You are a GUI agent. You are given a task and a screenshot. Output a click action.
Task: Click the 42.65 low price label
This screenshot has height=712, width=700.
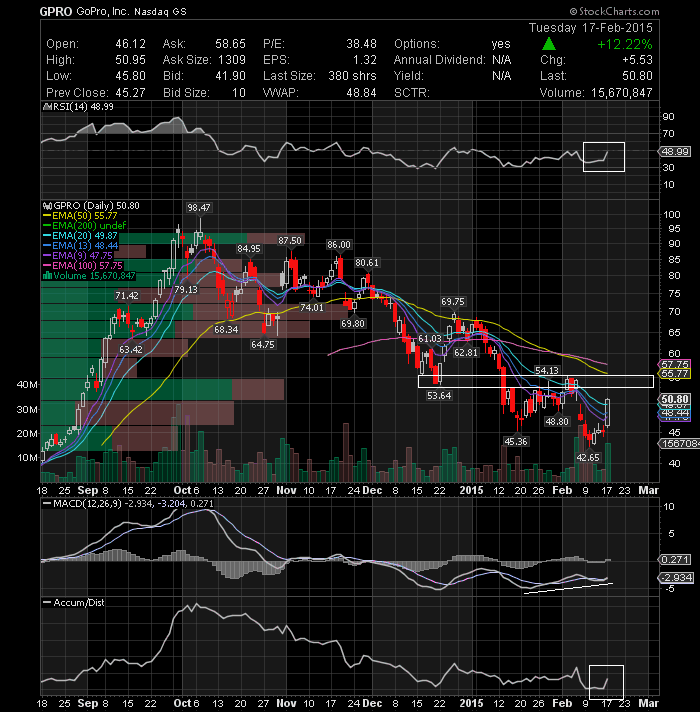pos(588,457)
